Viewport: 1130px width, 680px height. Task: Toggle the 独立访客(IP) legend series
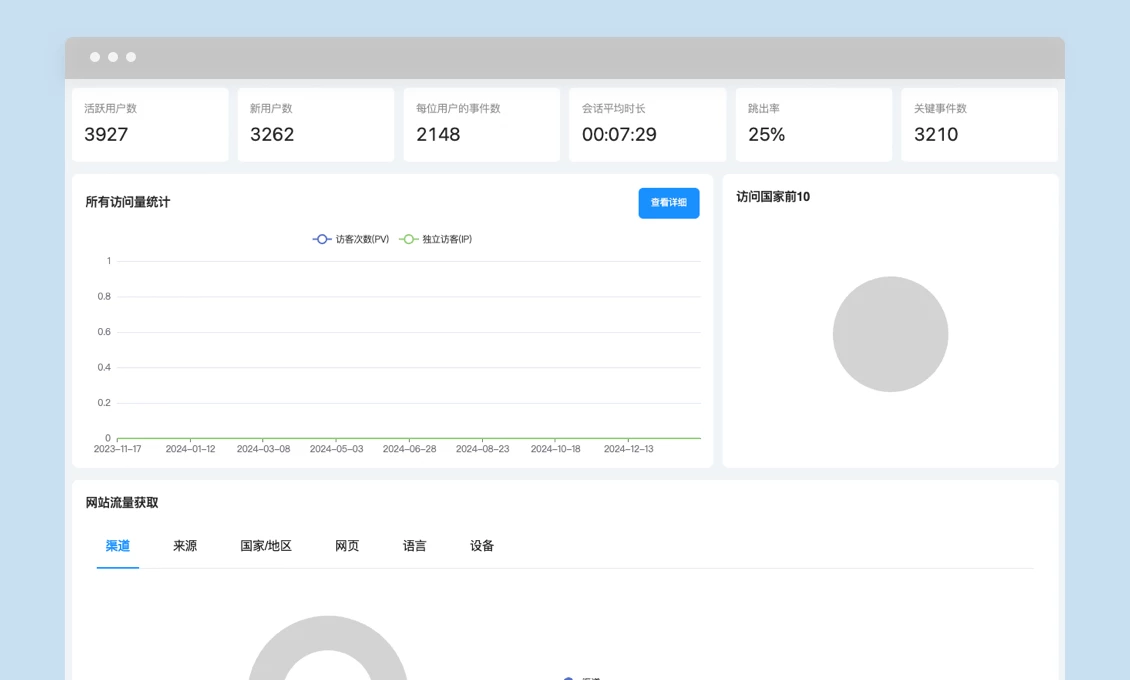(x=436, y=239)
